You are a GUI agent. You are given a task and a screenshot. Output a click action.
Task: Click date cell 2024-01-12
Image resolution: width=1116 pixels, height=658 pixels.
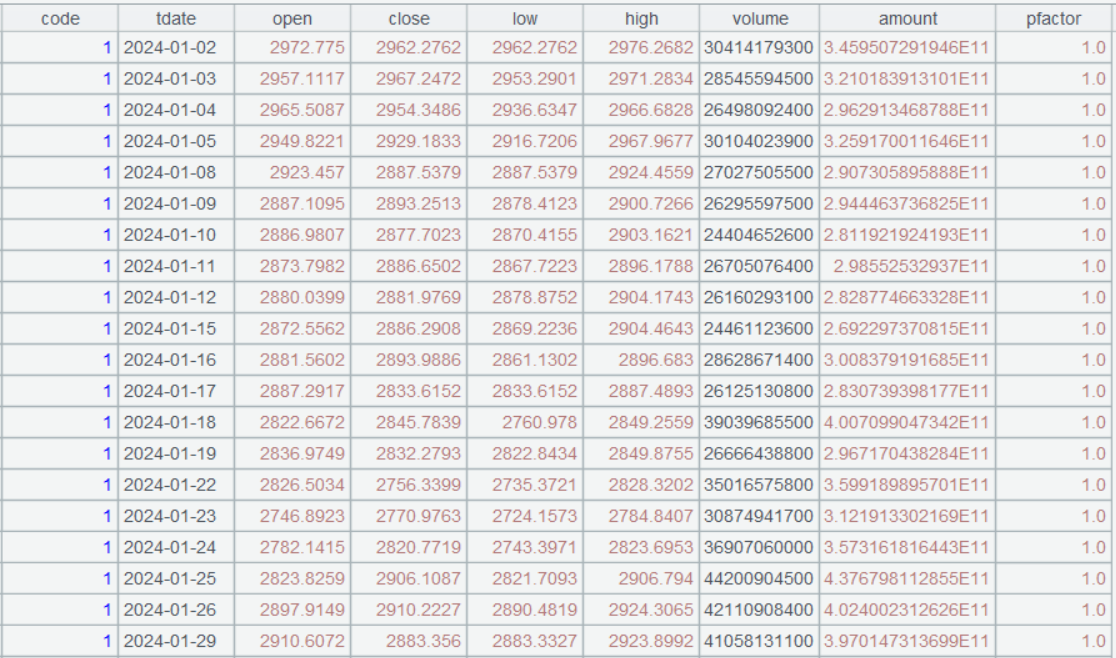point(176,298)
